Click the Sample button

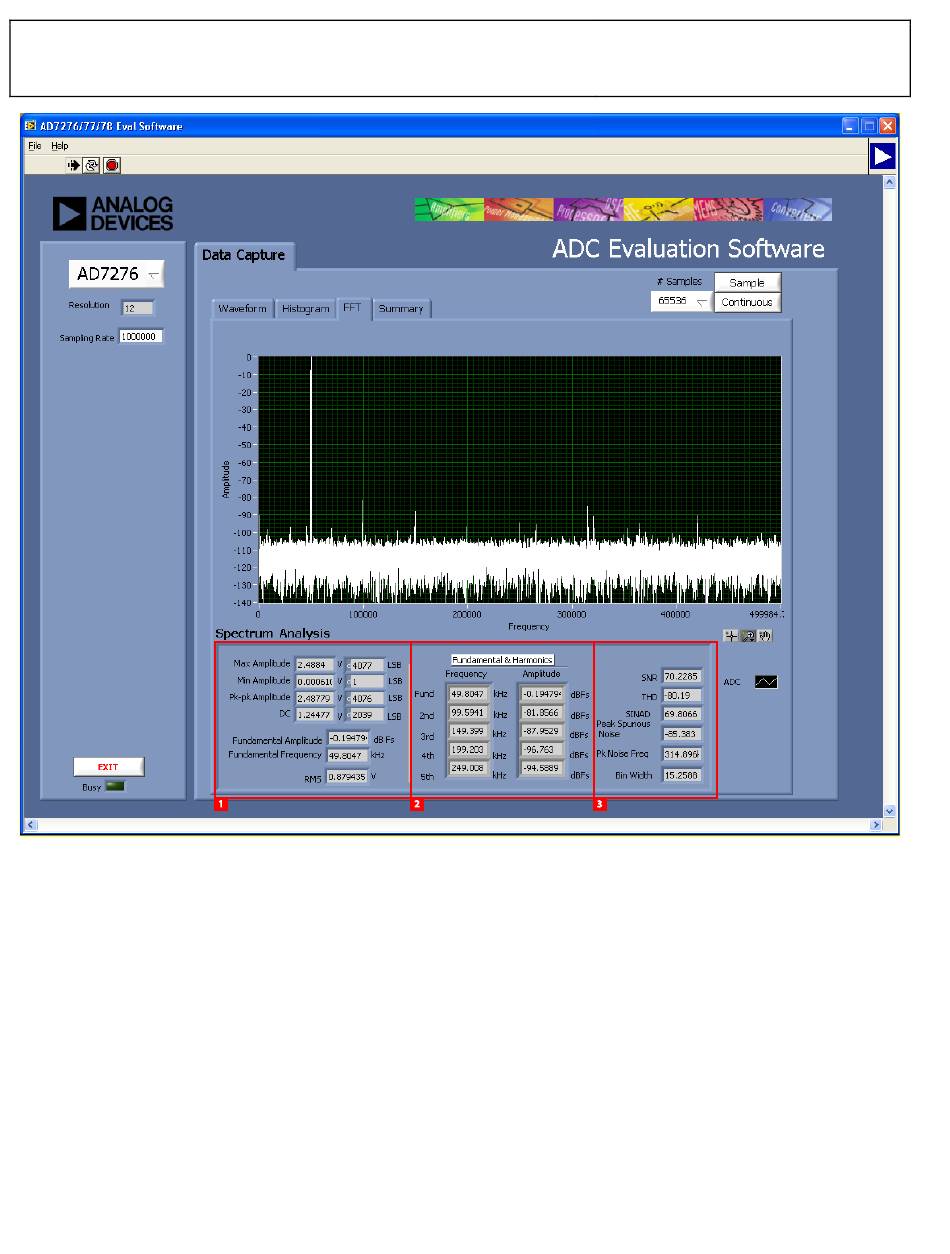pos(747,283)
